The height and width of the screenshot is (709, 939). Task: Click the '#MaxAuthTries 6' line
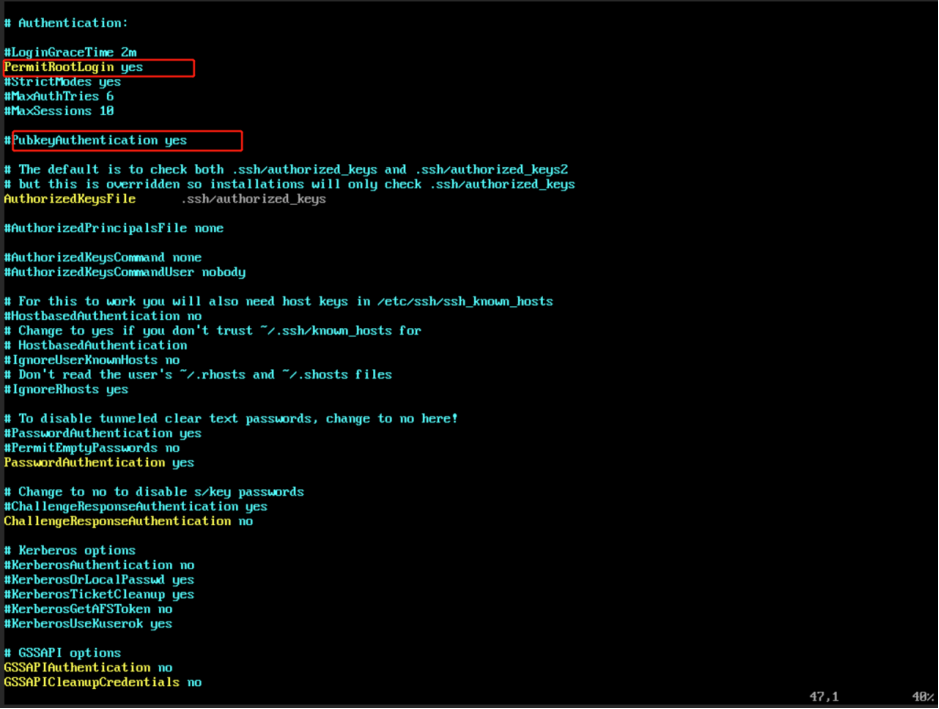(59, 96)
